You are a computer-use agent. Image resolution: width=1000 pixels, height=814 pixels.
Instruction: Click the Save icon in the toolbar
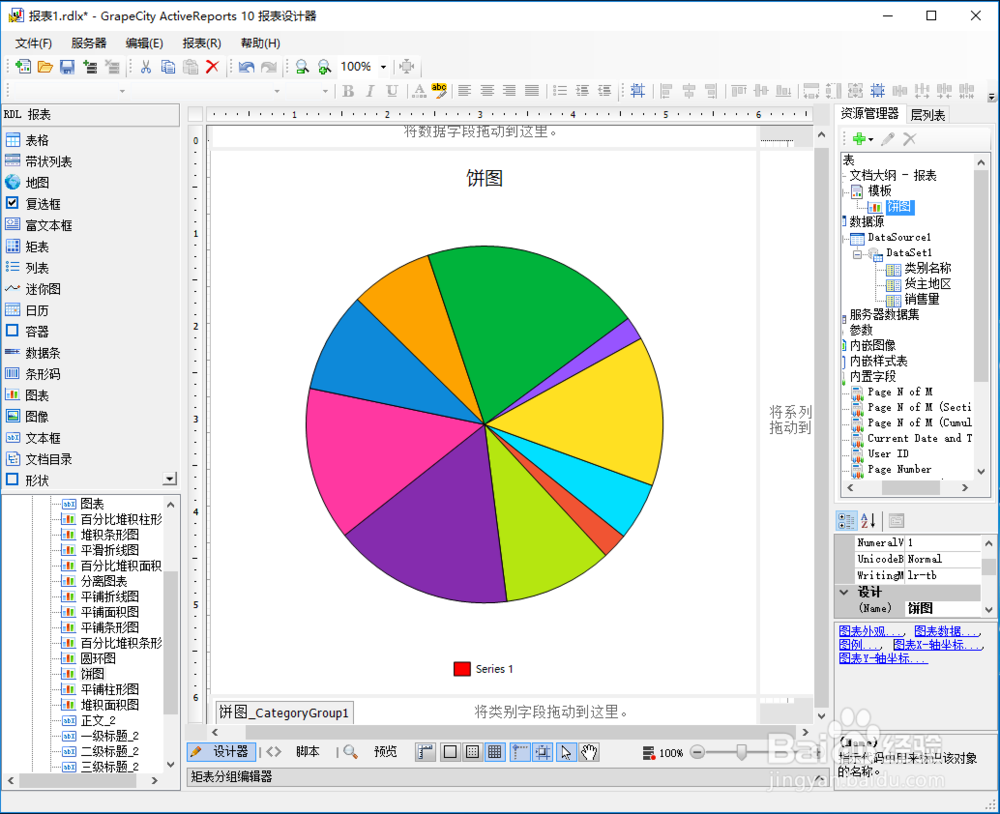pos(65,66)
